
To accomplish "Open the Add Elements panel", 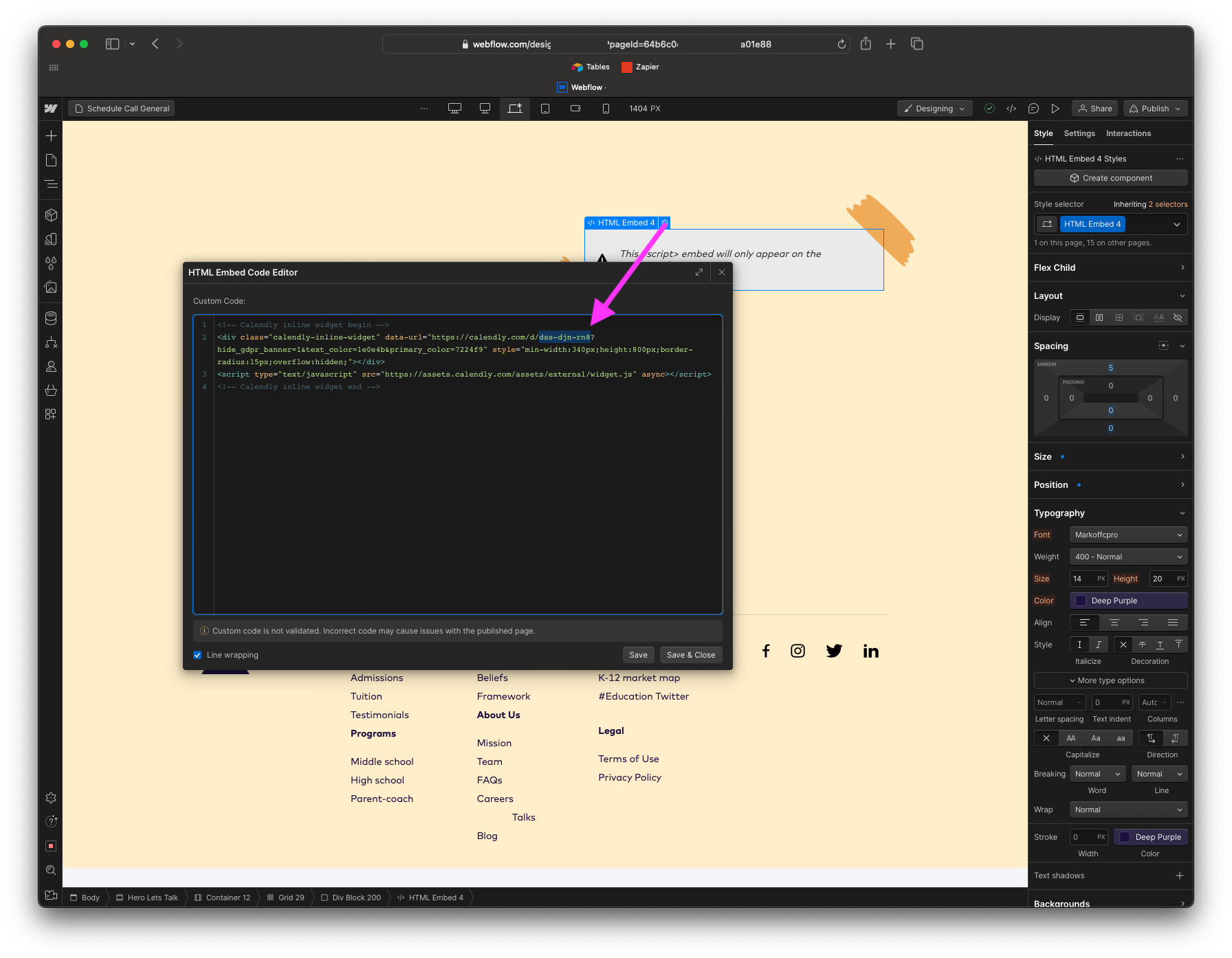I will tap(51, 135).
